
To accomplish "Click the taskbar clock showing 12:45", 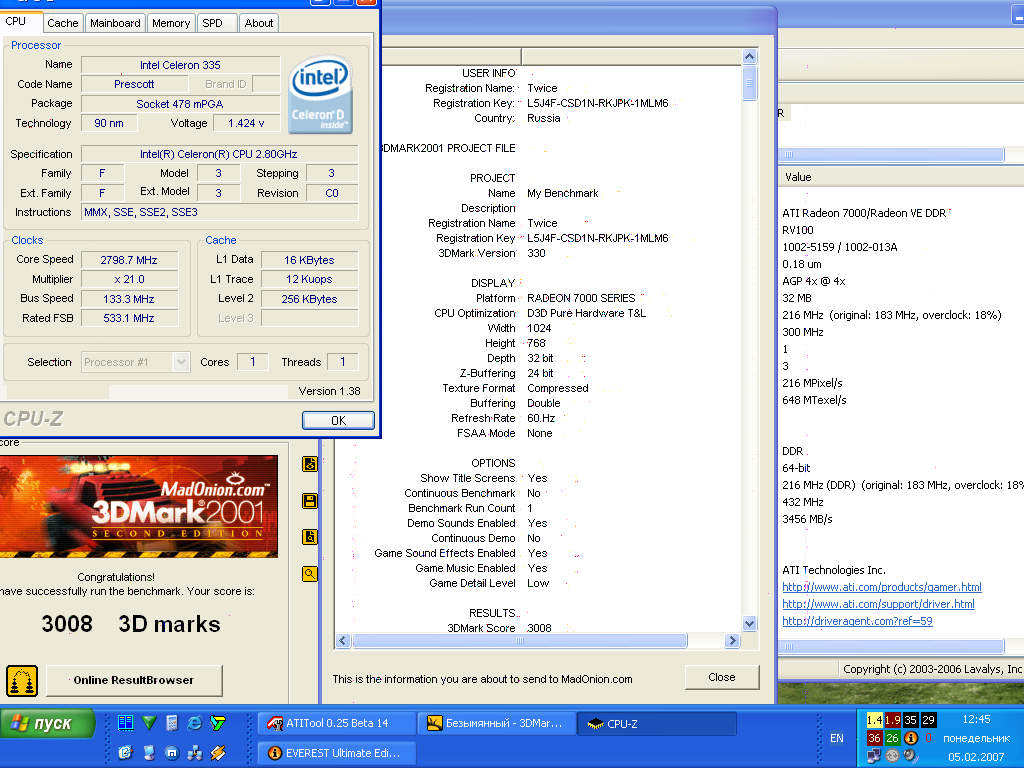I will (x=976, y=720).
